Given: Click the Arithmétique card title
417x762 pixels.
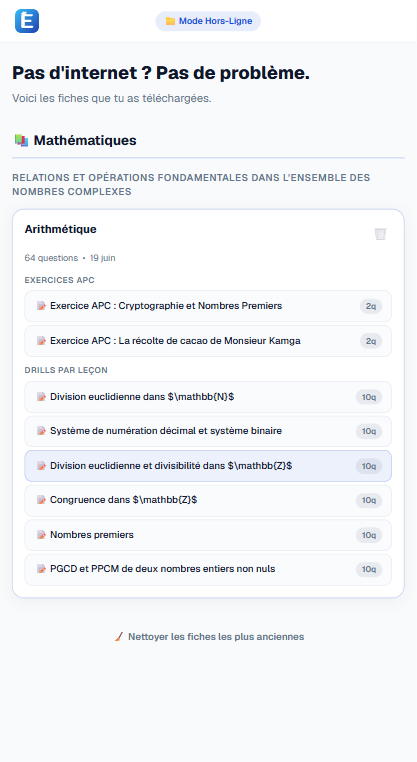Looking at the screenshot, I should (x=61, y=229).
